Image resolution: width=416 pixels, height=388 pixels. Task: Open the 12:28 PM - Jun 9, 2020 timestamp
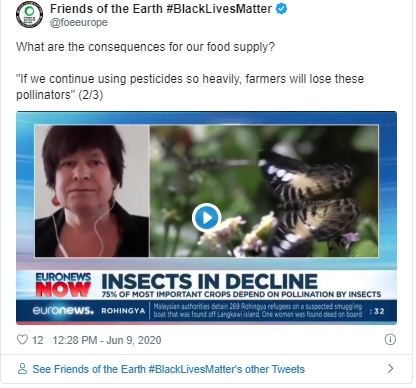[x=107, y=340]
